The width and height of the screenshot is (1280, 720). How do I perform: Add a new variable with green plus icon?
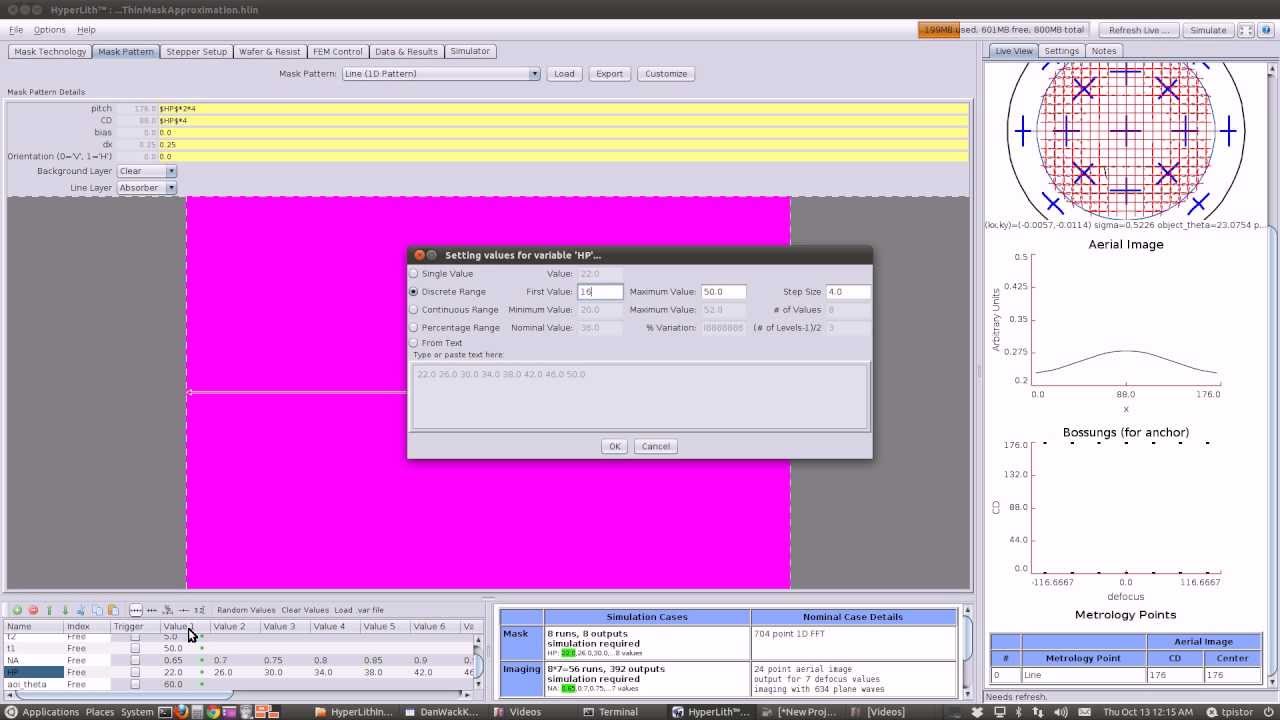pos(17,610)
